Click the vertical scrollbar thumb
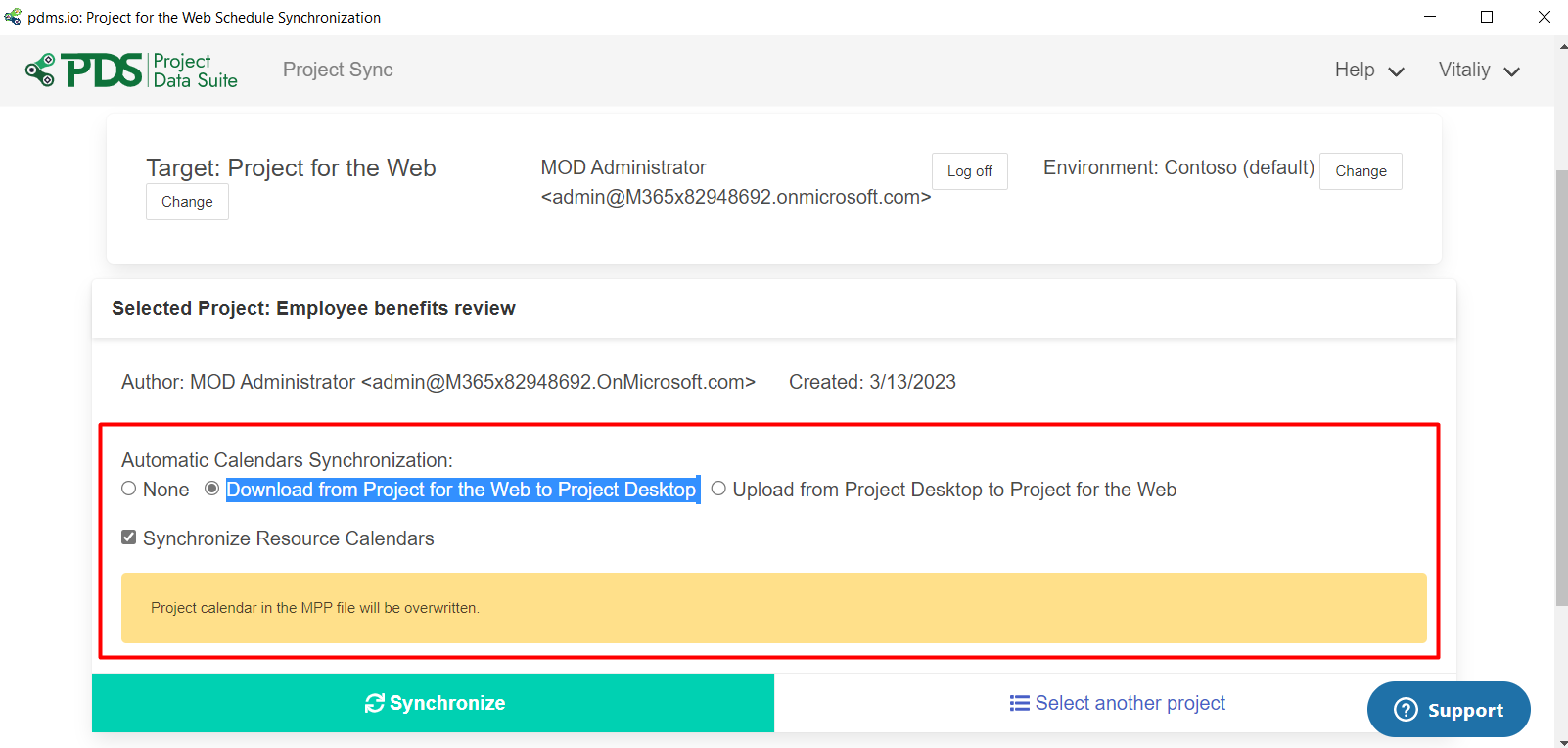 pos(1561,388)
